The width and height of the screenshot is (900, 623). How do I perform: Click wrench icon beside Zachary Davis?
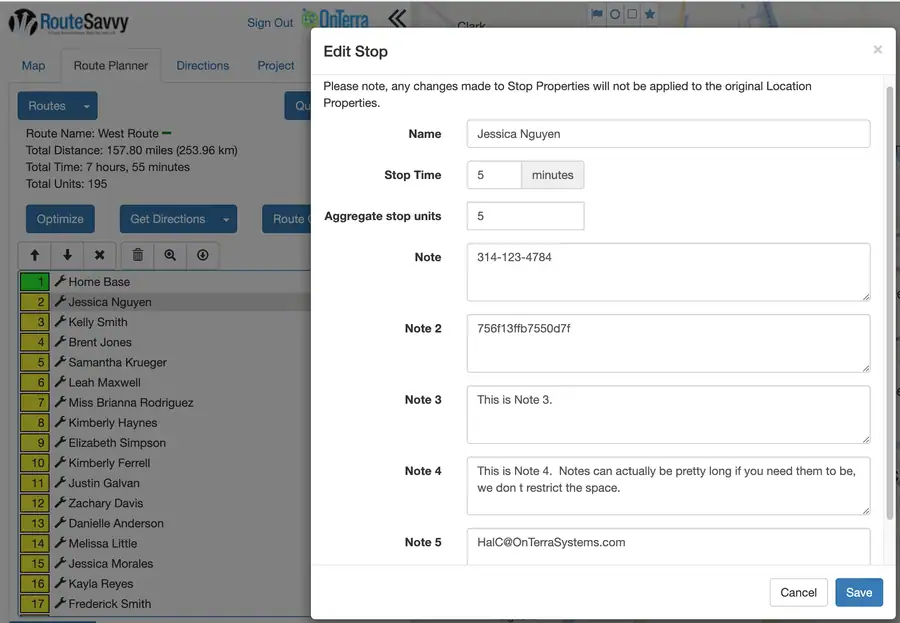coord(60,502)
